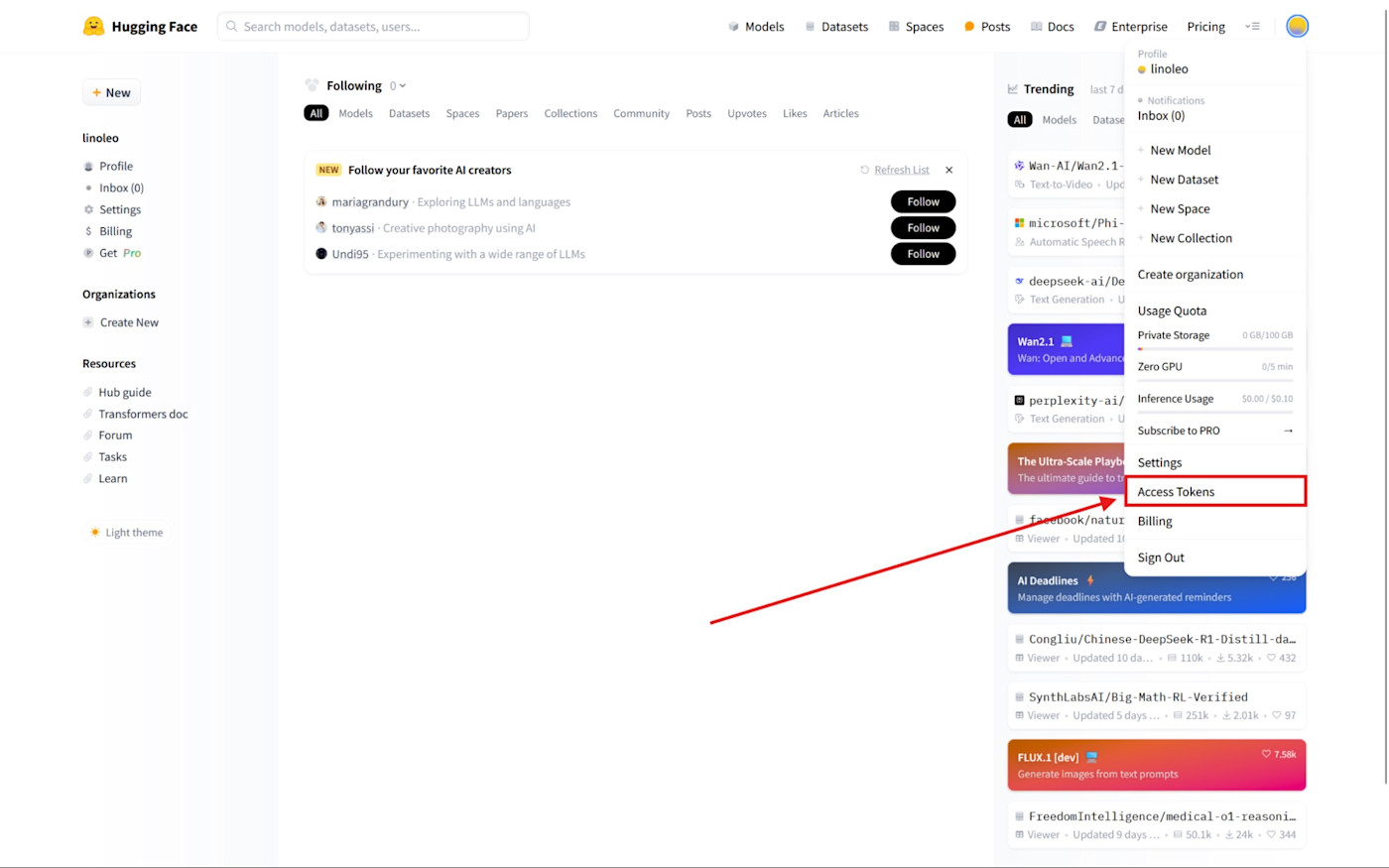Select the Papers feed filter tab
This screenshot has width=1389, height=868.
(x=512, y=113)
